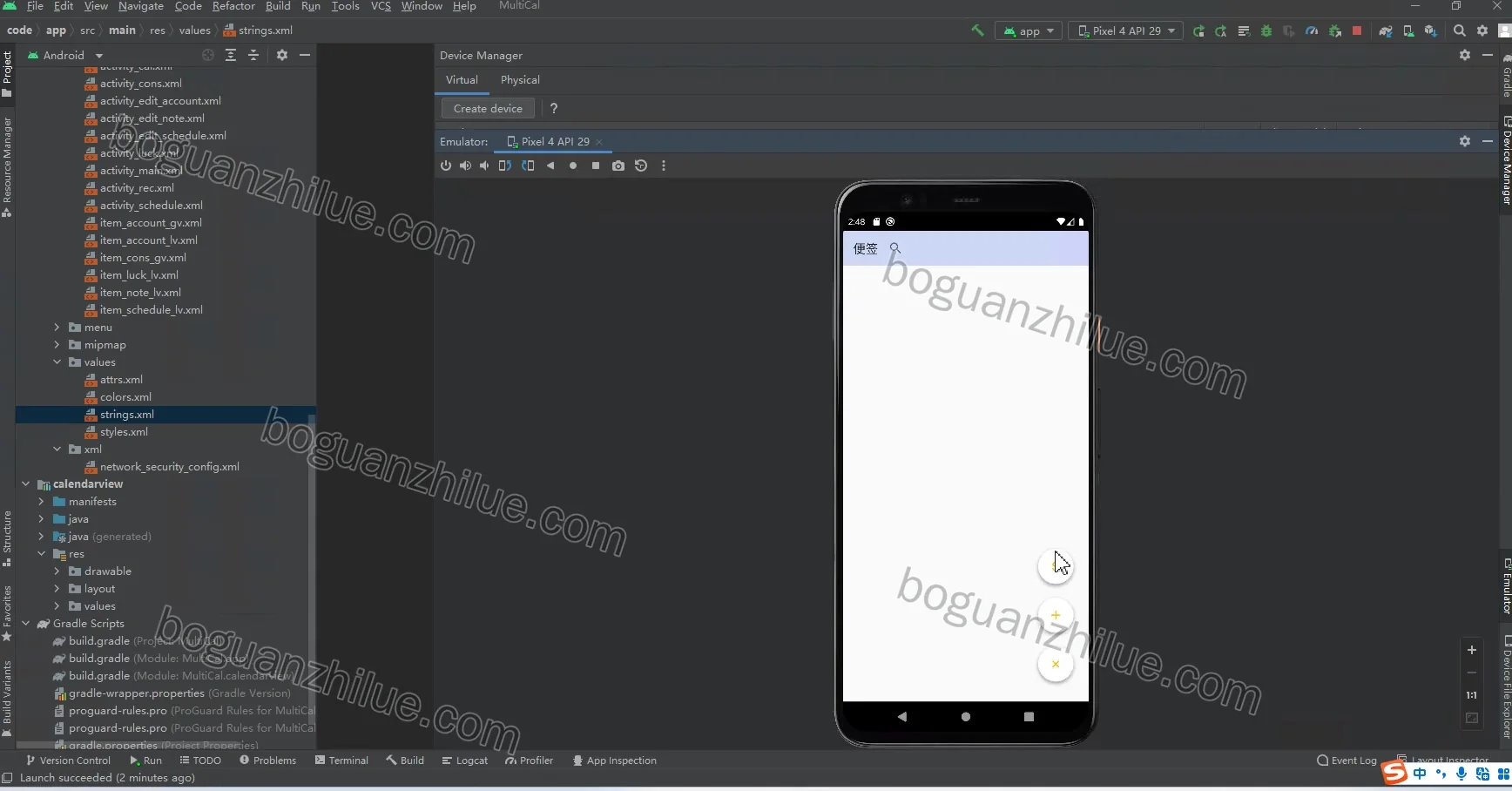Rotate emulator device left
1512x791 pixels.
504,166
